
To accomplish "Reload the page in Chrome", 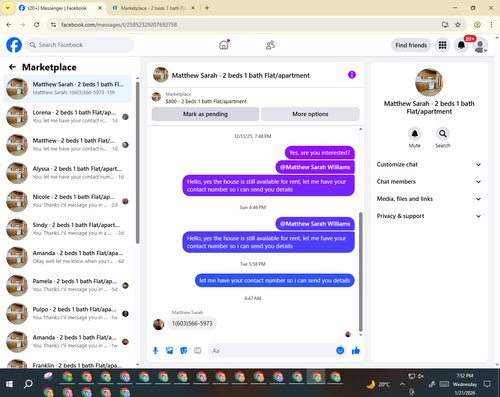I will click(37, 25).
